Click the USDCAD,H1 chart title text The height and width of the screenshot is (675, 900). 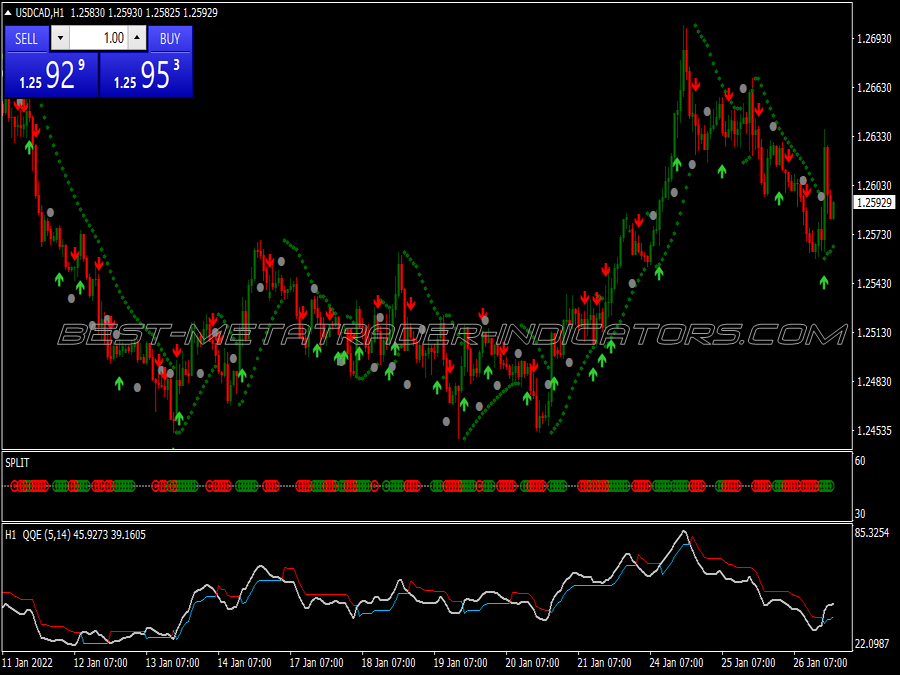[x=40, y=13]
